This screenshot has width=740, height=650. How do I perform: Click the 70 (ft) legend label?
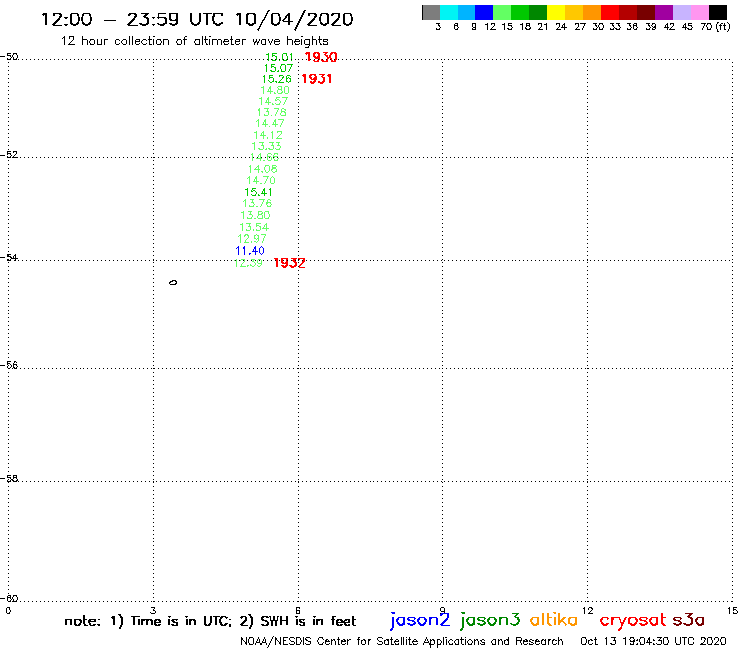point(715,27)
